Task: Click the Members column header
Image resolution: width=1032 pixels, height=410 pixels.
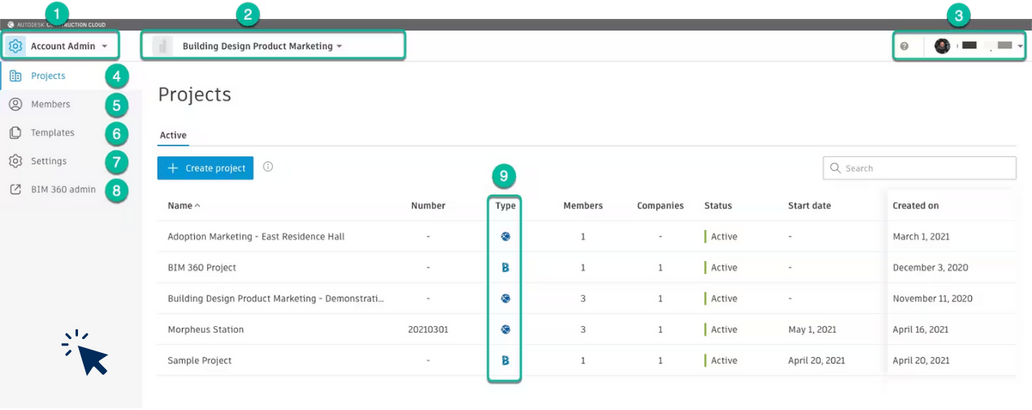Action: [583, 205]
